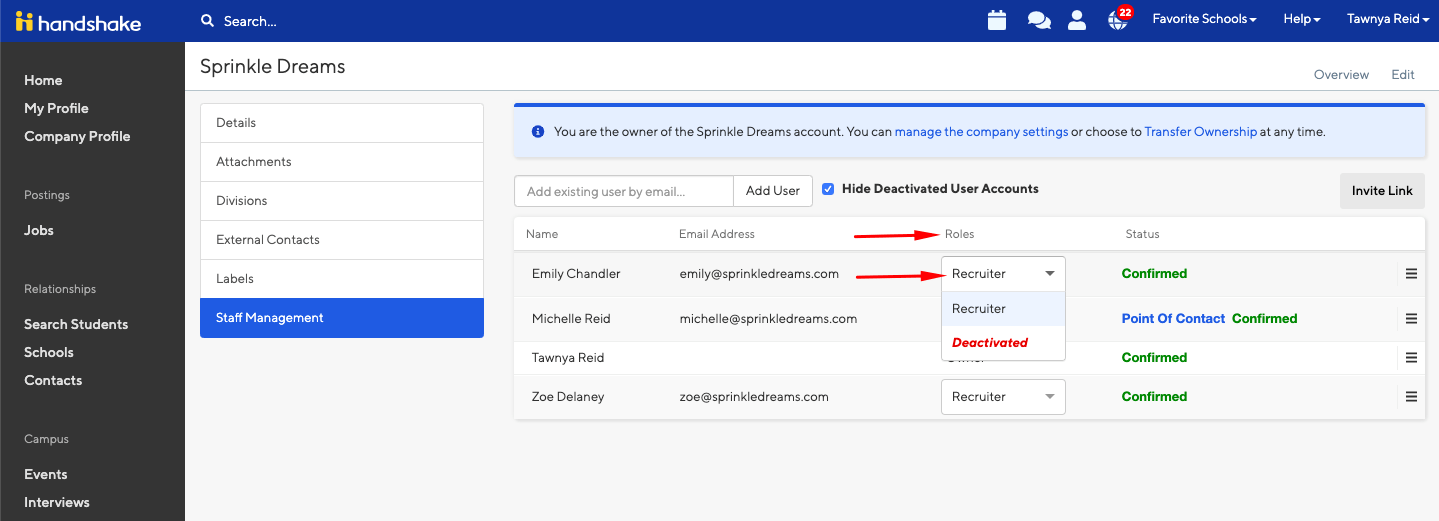
Task: Click Emily Chandler's Confirmed status
Action: coord(1154,273)
